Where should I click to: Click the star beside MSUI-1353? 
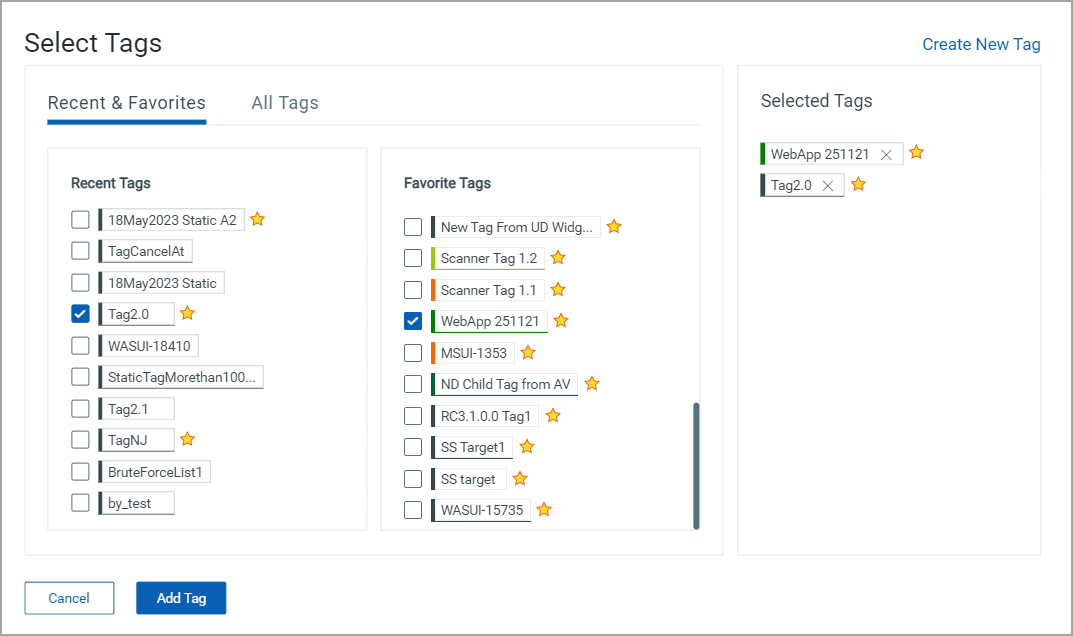click(x=528, y=352)
